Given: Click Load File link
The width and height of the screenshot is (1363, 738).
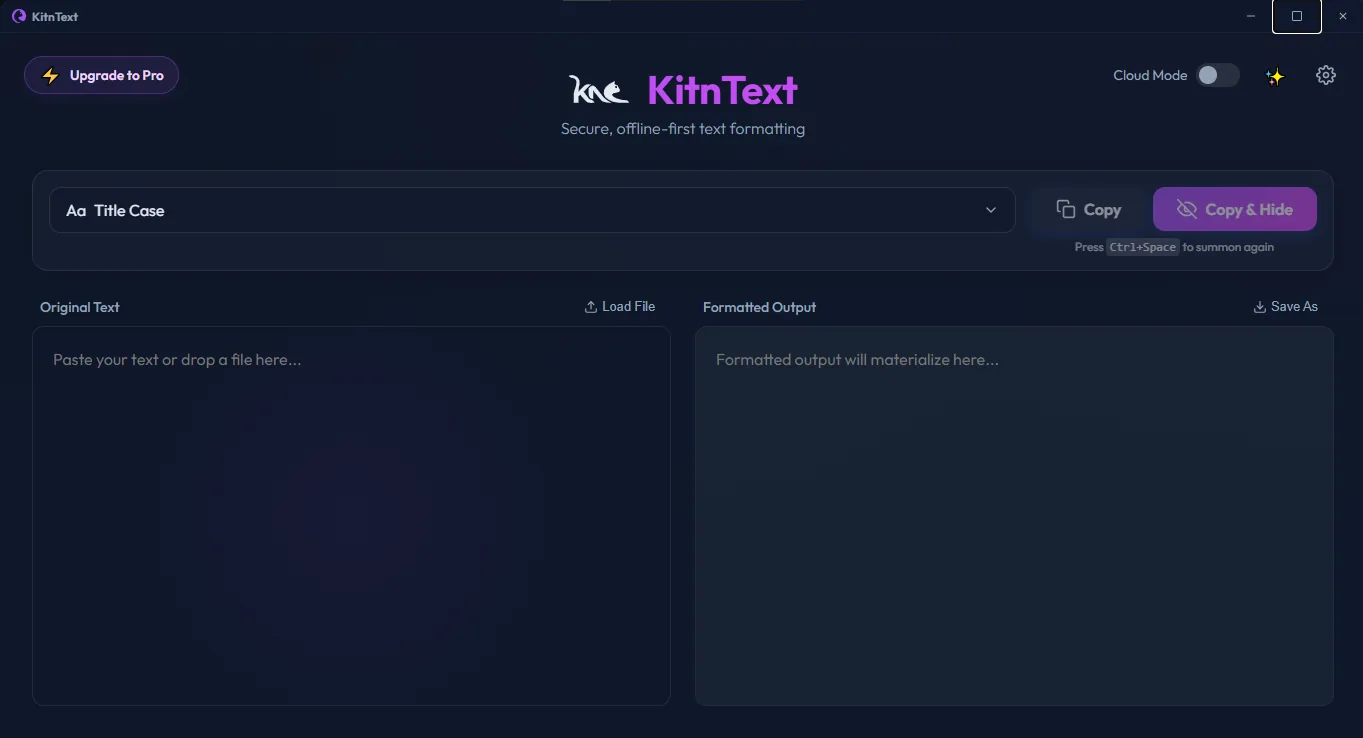Looking at the screenshot, I should click(x=620, y=306).
